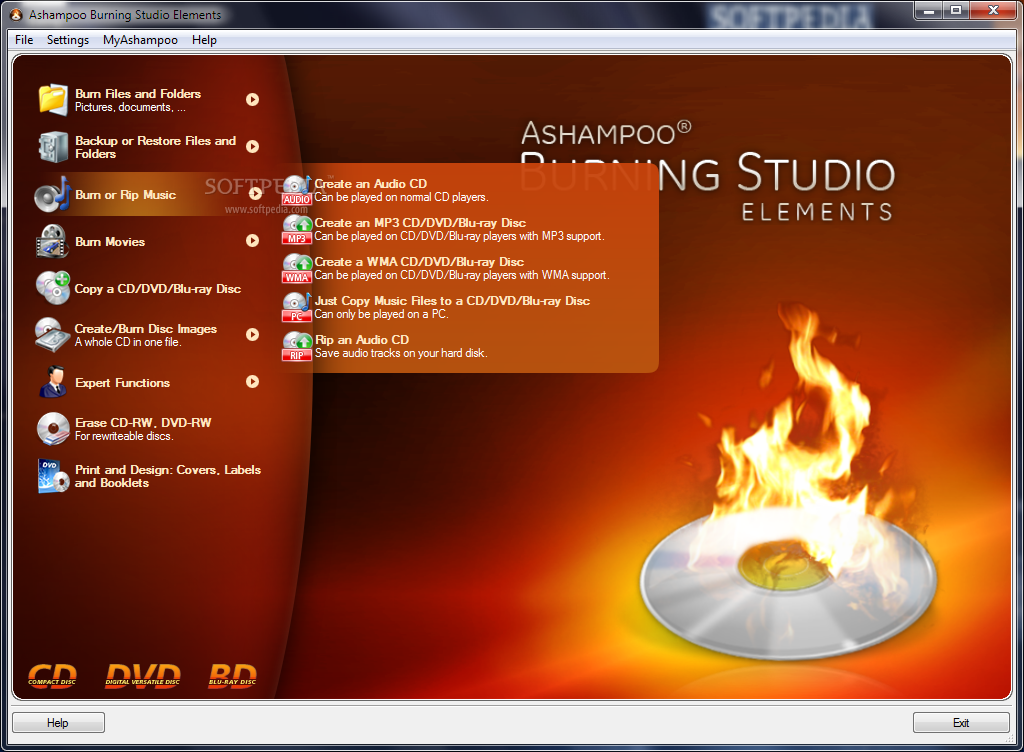Click "Can be played on normal CD players." text
This screenshot has height=752, width=1024.
point(401,197)
